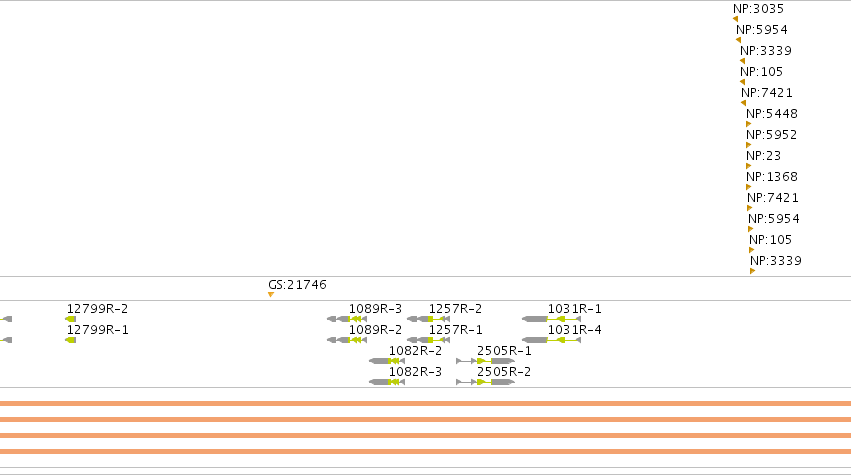Select the NP:1368 feature label
851x475 pixels.
772,176
